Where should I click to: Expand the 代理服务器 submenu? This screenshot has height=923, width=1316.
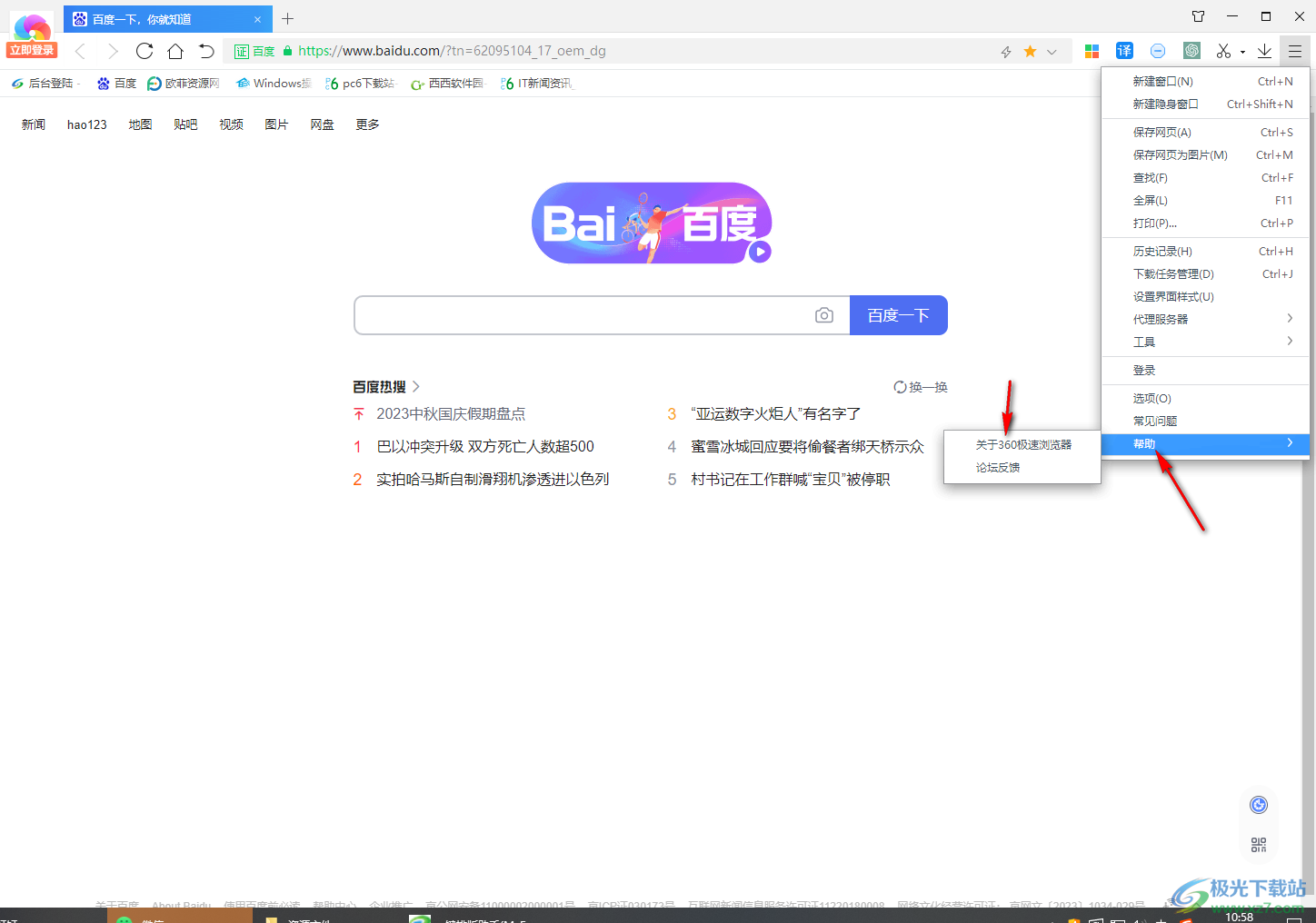[x=1205, y=320]
